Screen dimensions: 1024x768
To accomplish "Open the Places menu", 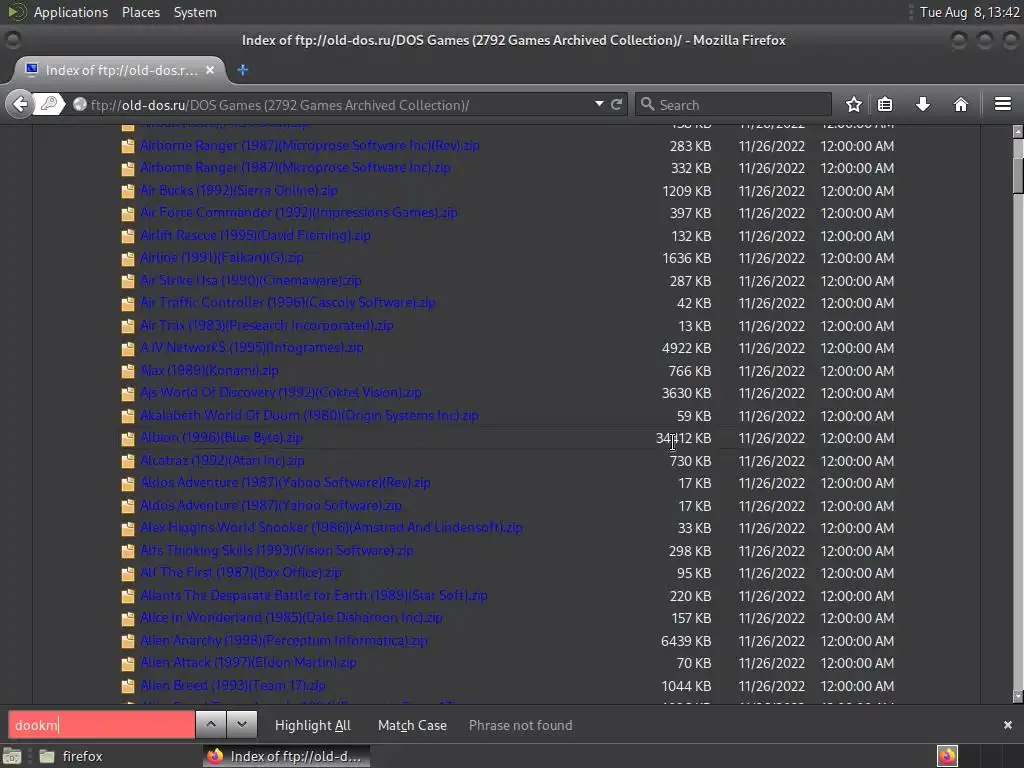I will 141,12.
